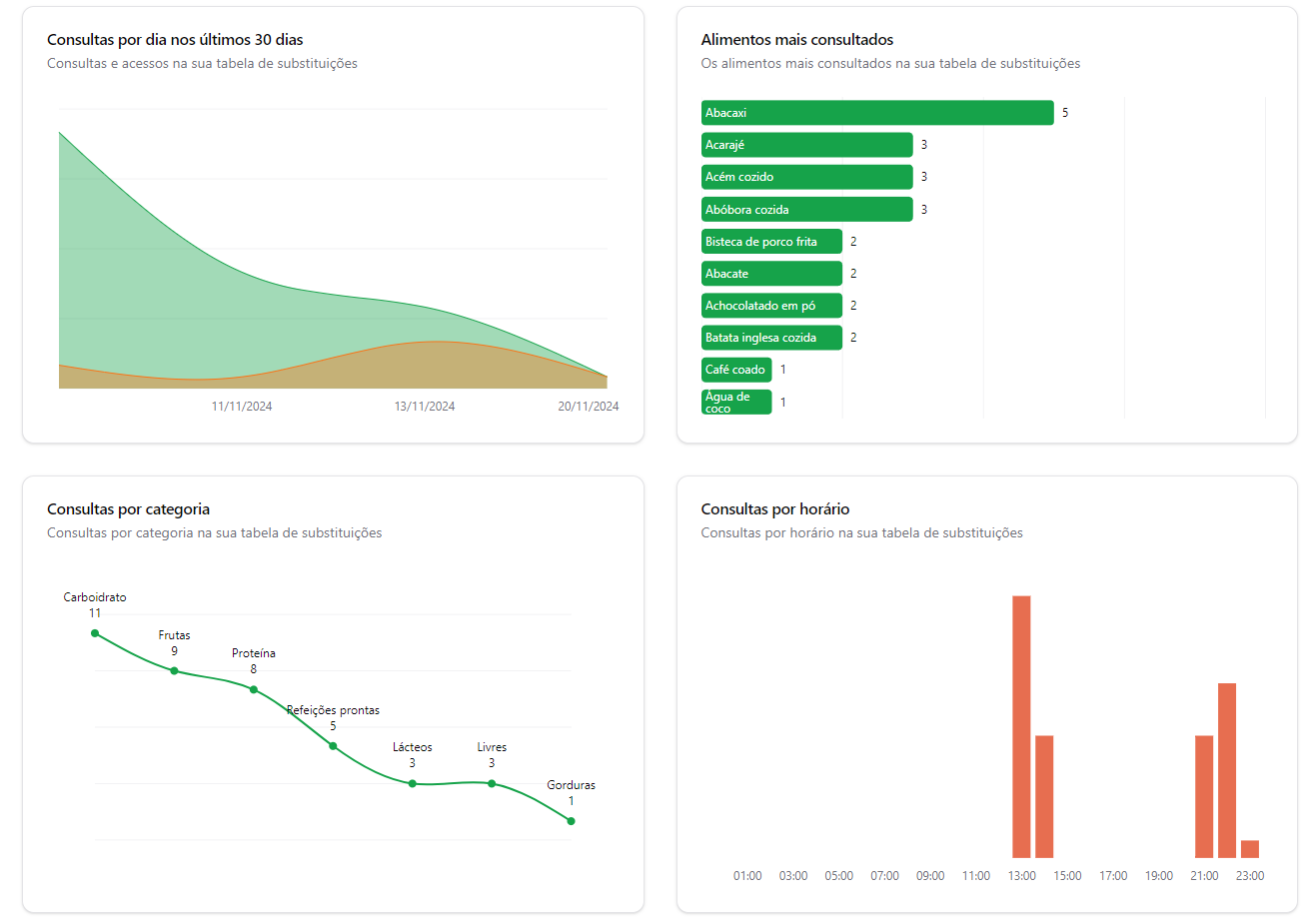Click the 09:00 hour axis label
The height and width of the screenshot is (924, 1310).
click(x=930, y=876)
